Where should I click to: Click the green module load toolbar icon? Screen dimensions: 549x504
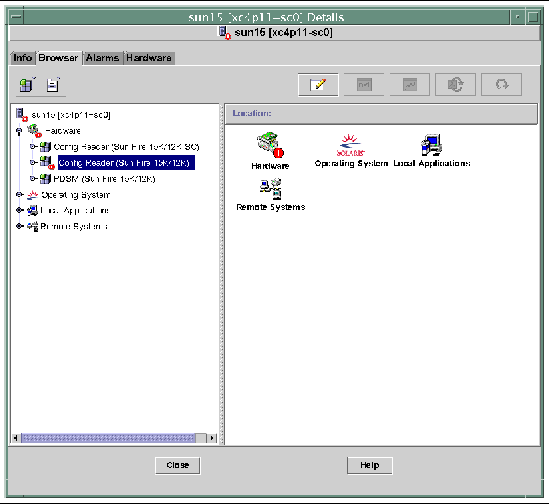coord(27,85)
